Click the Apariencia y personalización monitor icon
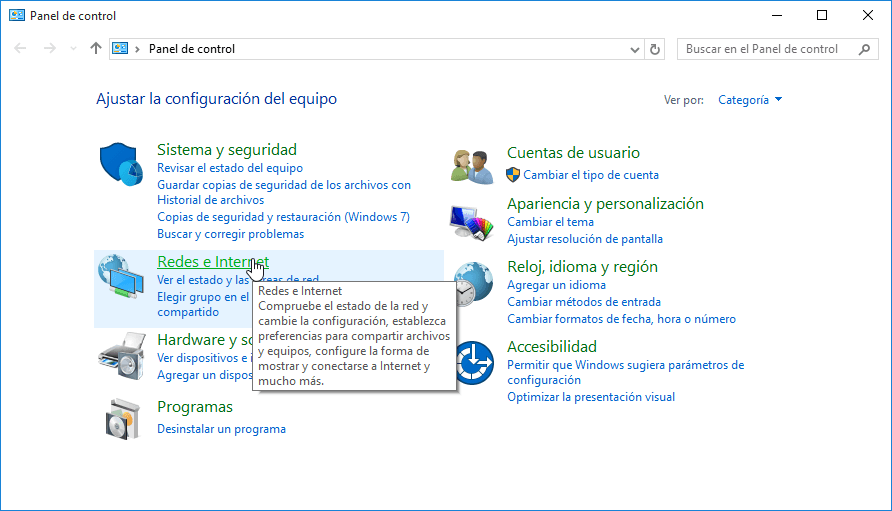 click(471, 222)
